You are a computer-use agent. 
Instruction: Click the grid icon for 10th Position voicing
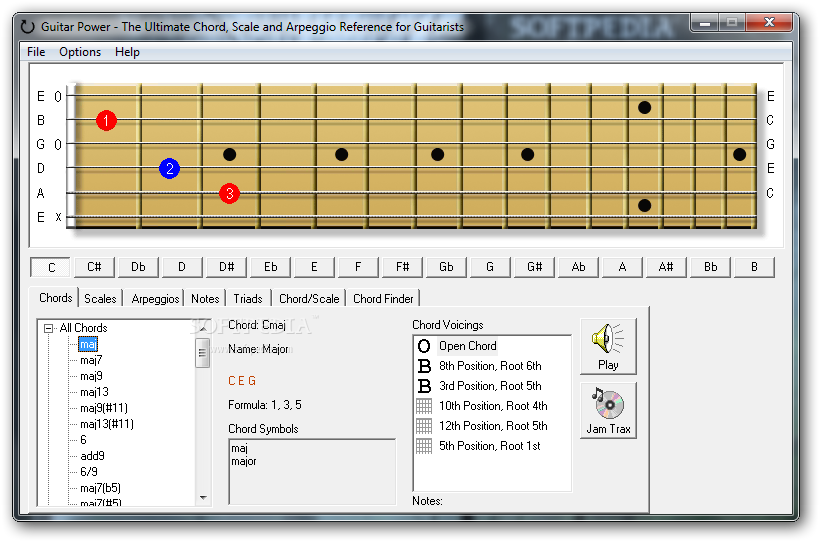[424, 405]
